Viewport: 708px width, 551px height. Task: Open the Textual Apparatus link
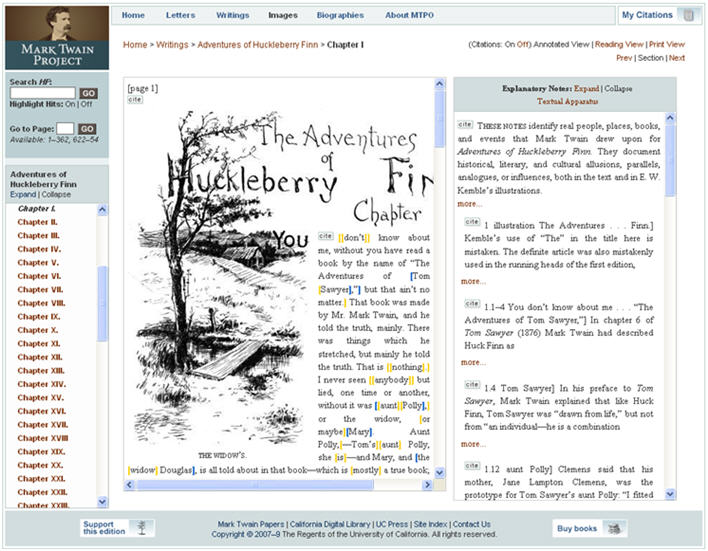(x=568, y=101)
